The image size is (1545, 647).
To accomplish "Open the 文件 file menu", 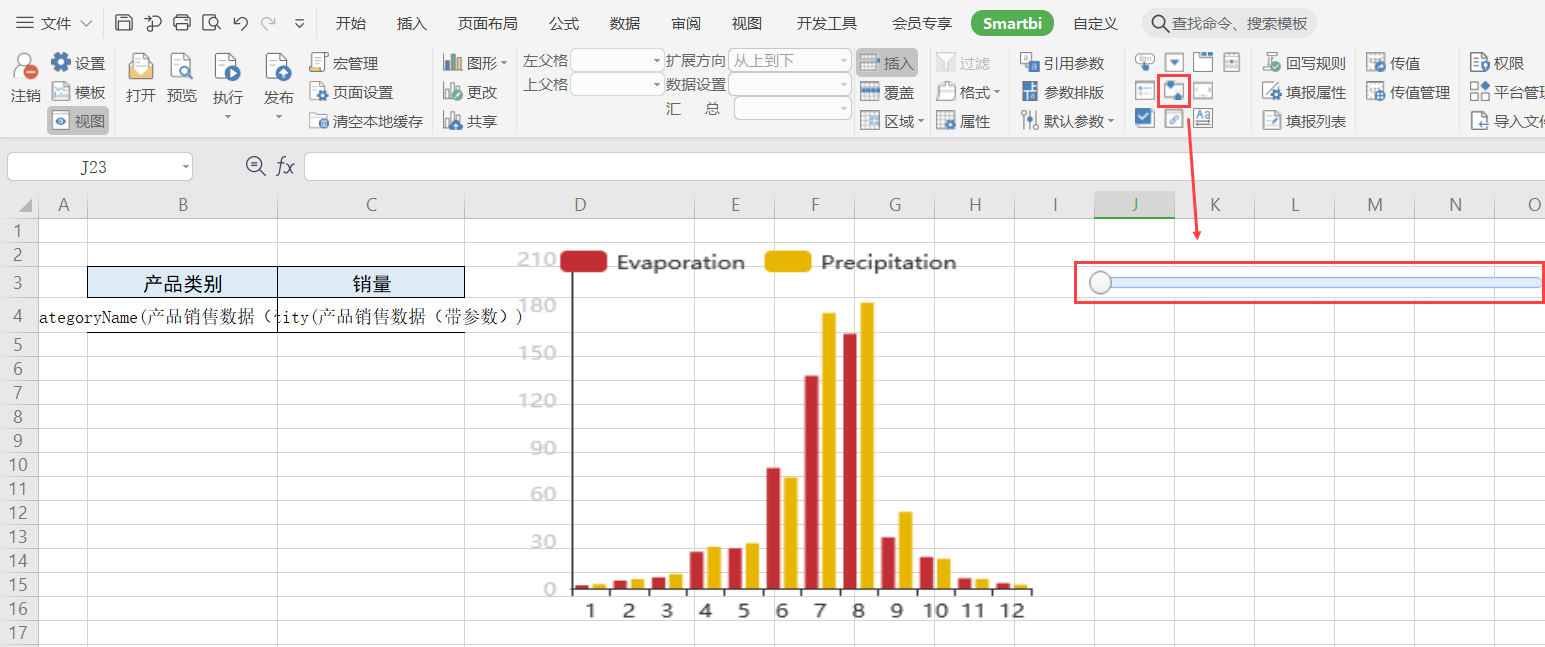I will point(54,23).
